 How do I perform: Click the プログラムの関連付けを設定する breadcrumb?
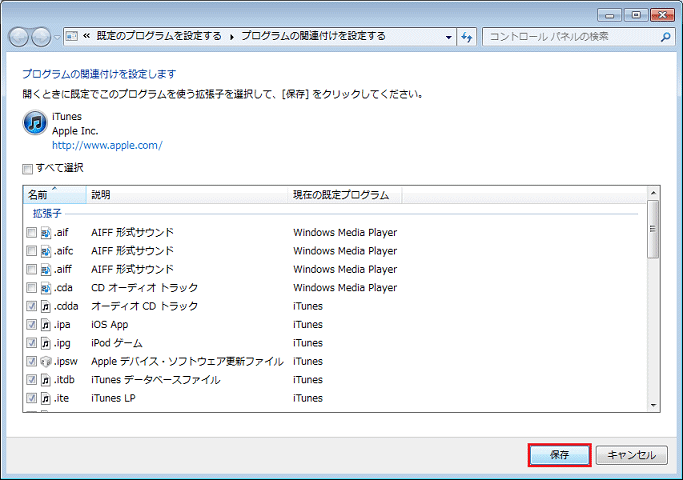314,36
